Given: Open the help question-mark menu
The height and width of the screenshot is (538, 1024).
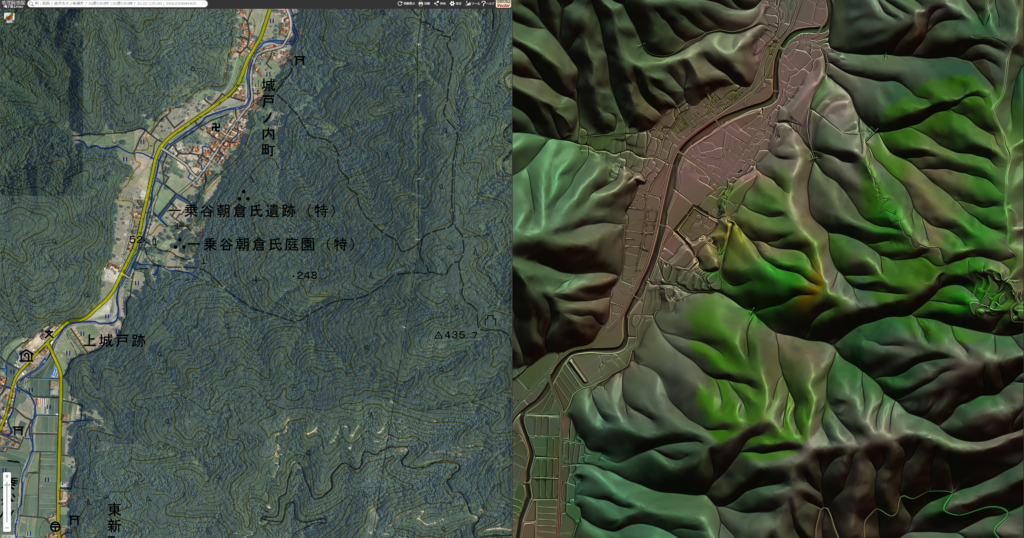Looking at the screenshot, I should pyautogui.click(x=488, y=4).
